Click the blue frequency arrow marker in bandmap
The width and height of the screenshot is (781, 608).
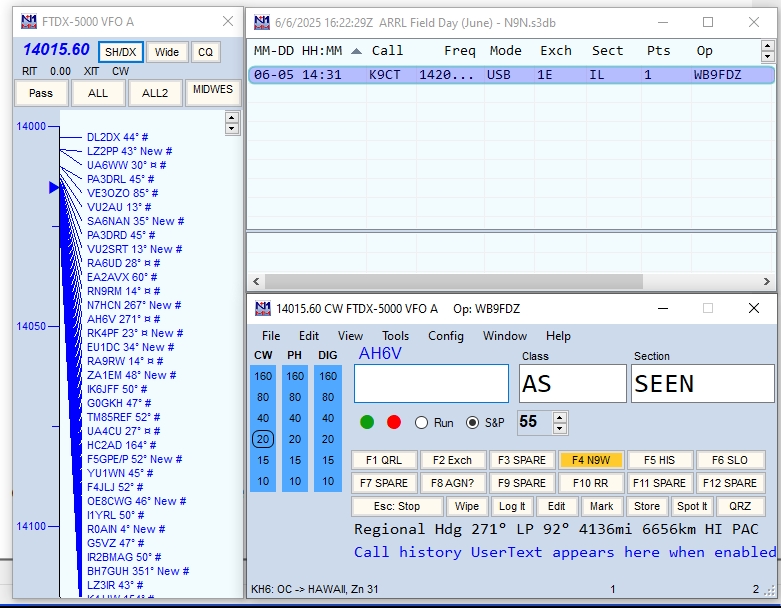coord(54,187)
